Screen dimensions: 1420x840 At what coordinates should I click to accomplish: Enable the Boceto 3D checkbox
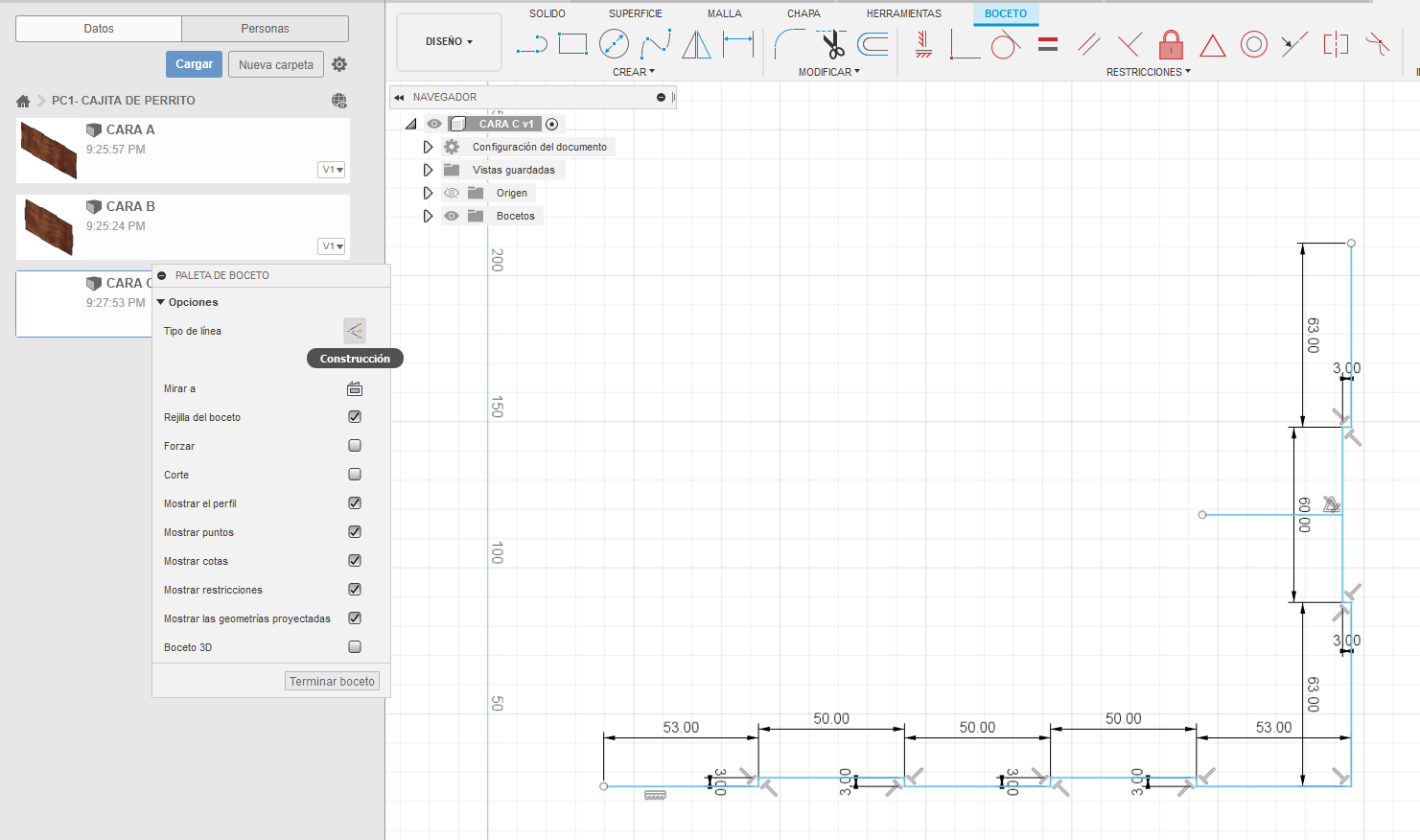click(x=355, y=647)
